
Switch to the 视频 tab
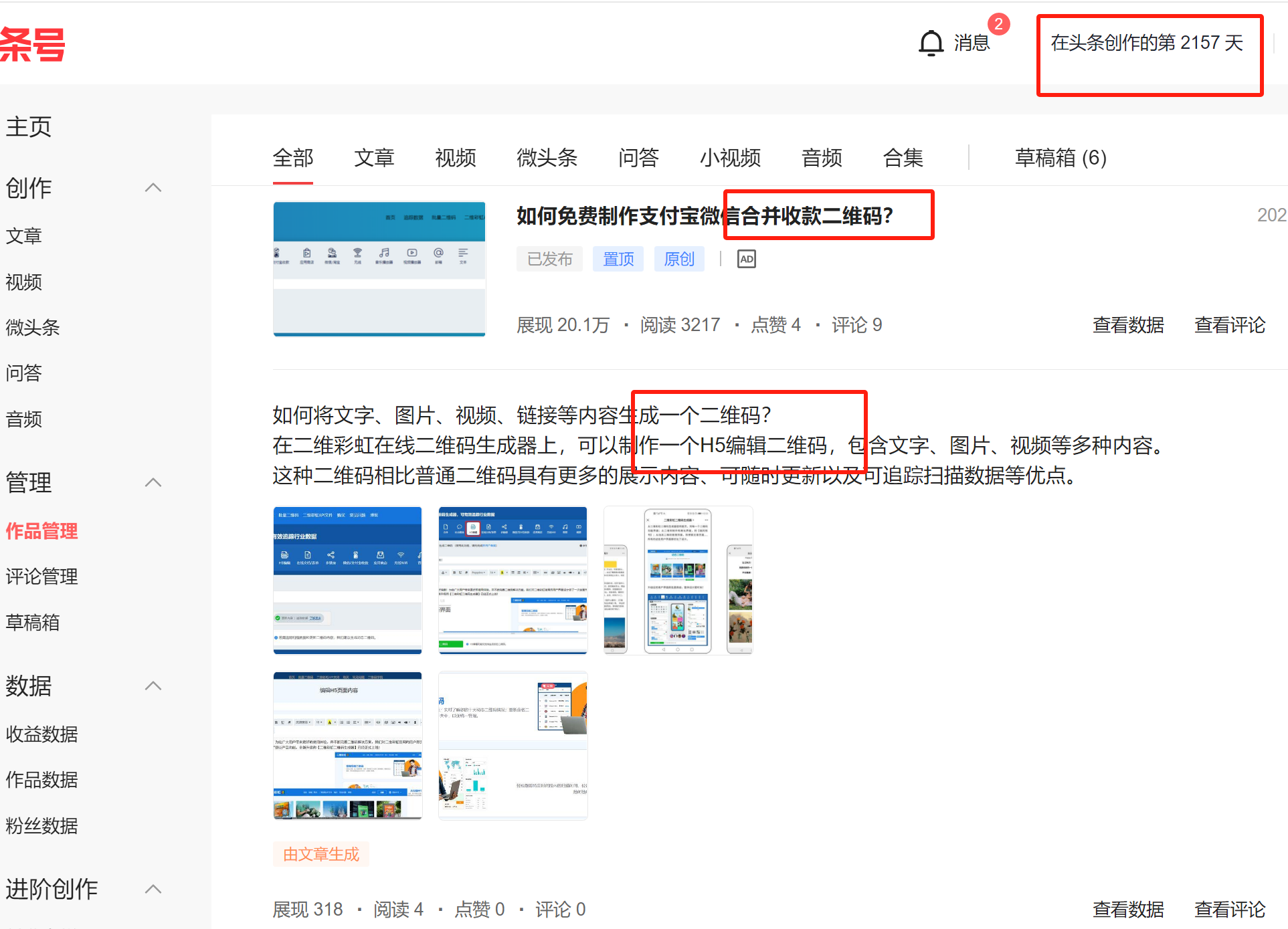coord(456,158)
